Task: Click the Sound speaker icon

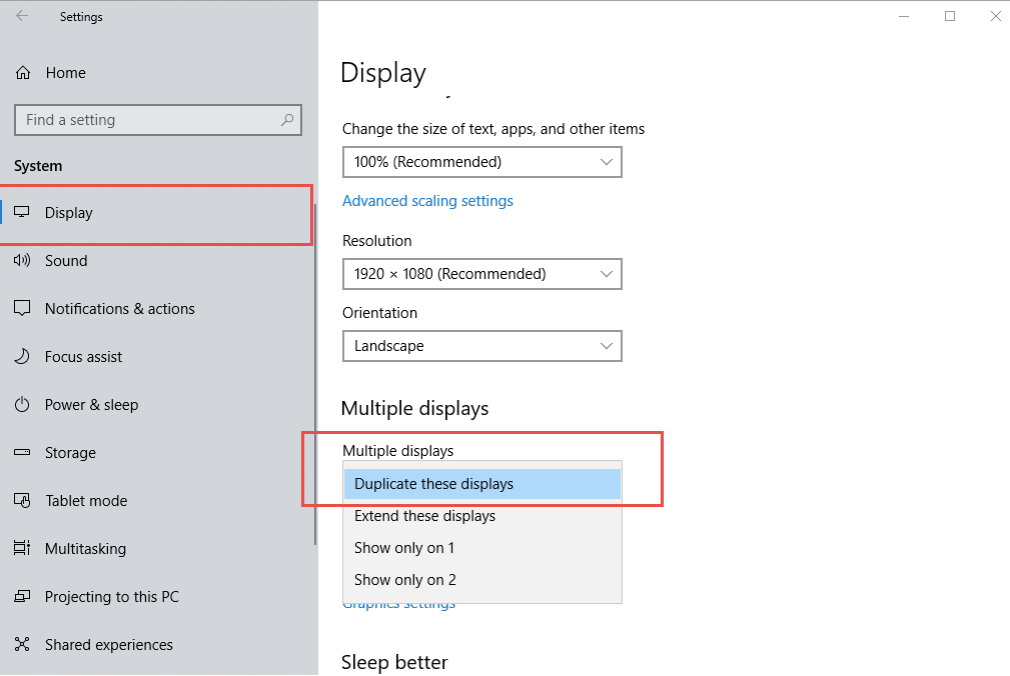Action: (22, 260)
